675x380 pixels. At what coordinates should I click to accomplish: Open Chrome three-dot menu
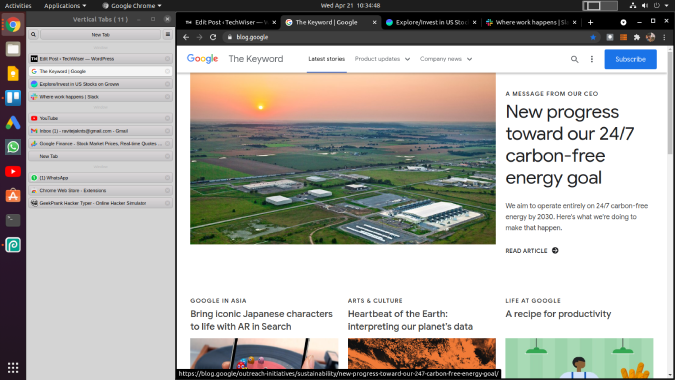tap(664, 37)
